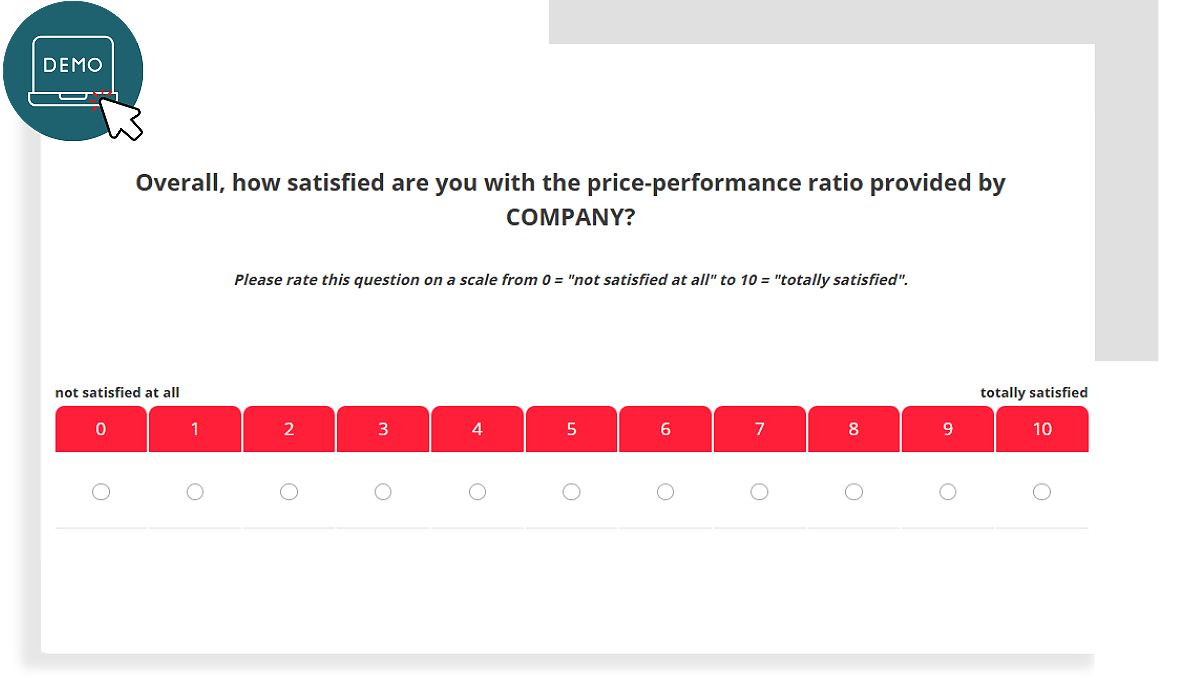Select the radio button under 7

pyautogui.click(x=759, y=492)
